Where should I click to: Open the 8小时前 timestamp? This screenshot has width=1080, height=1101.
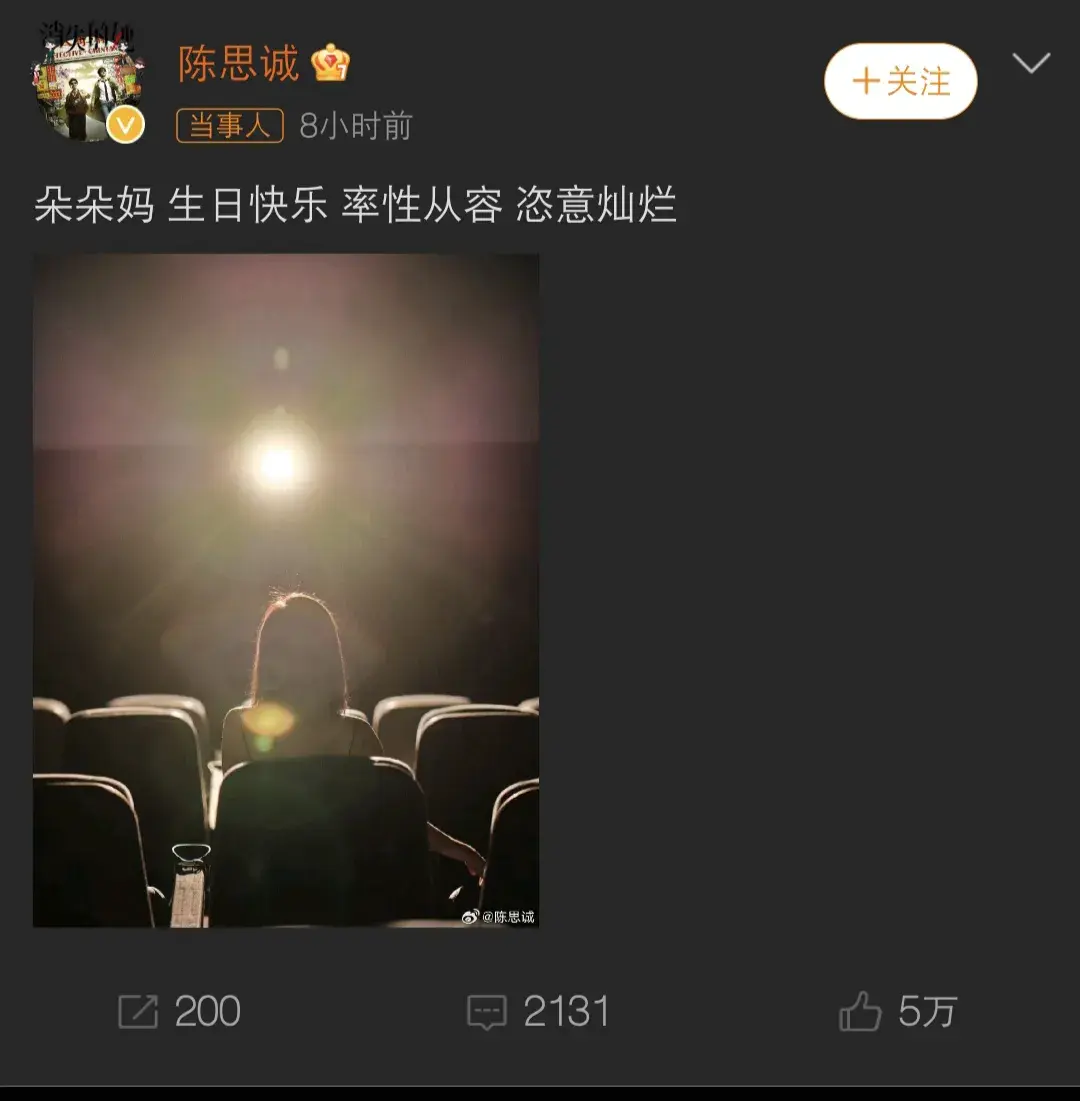coord(355,126)
